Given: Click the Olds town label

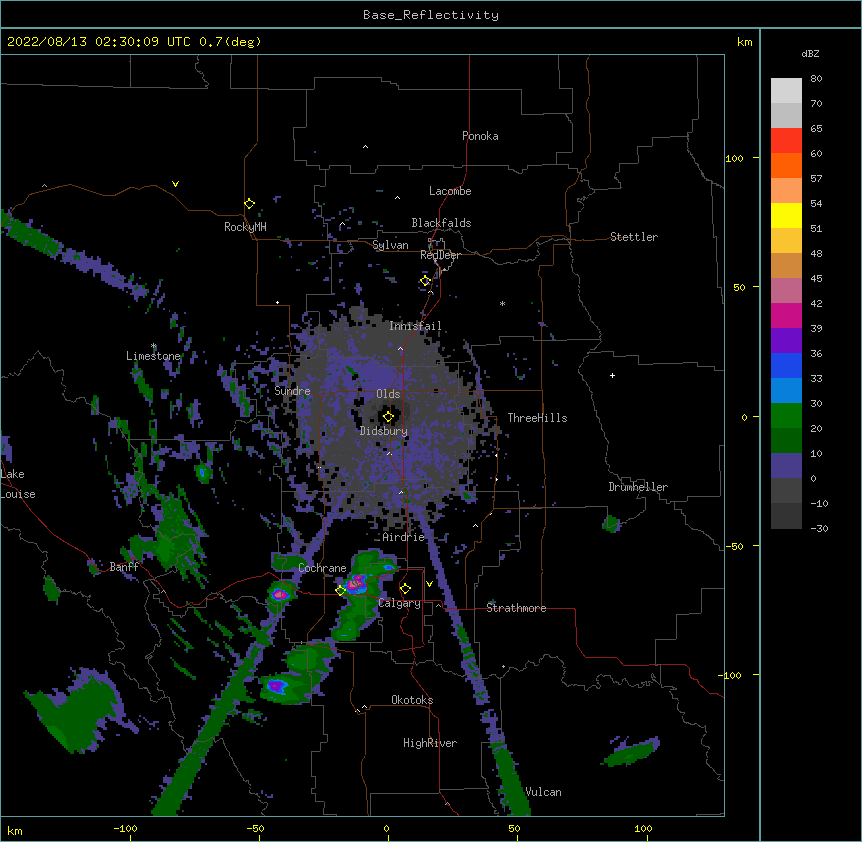Looking at the screenshot, I should coord(388,394).
